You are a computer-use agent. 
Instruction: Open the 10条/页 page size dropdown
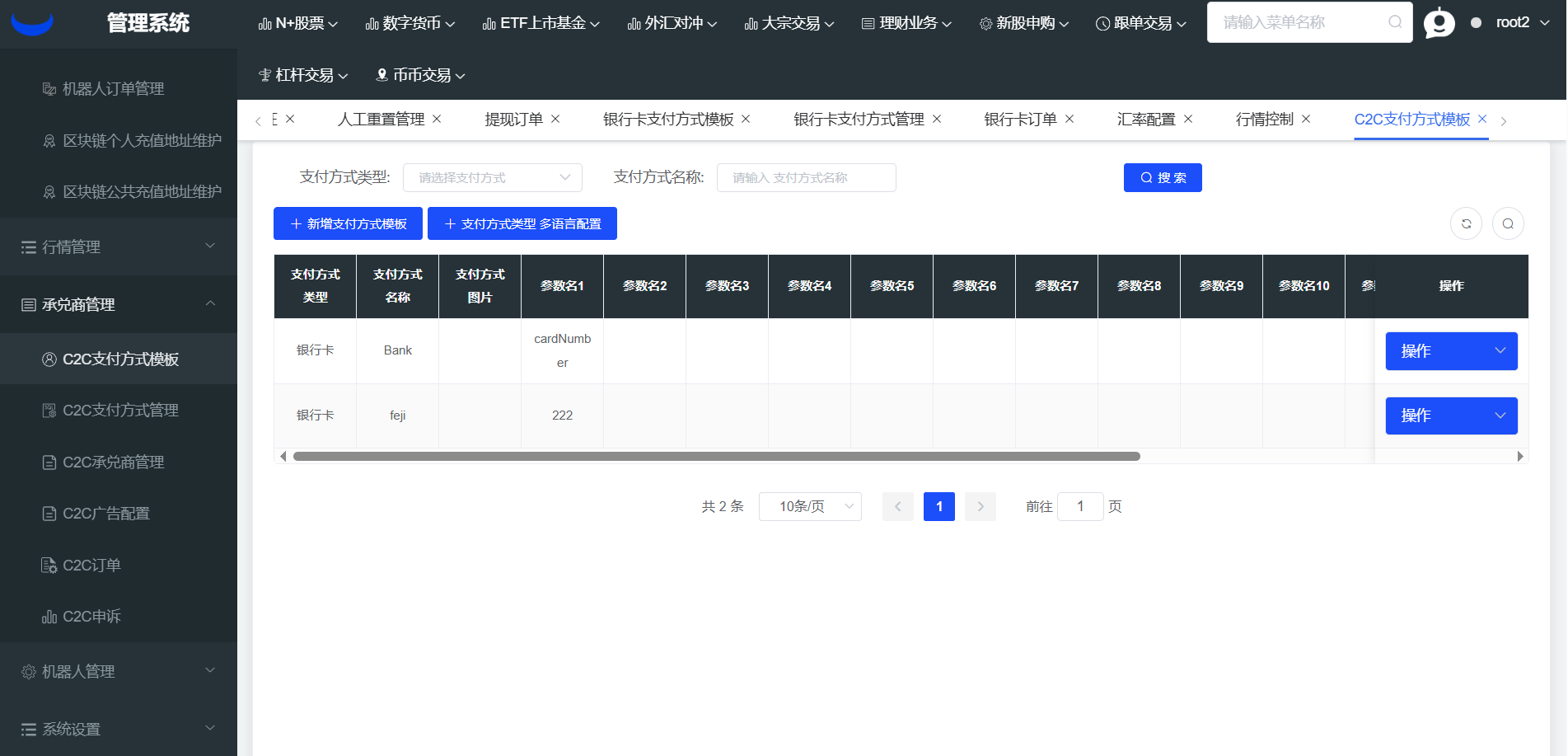(x=809, y=506)
